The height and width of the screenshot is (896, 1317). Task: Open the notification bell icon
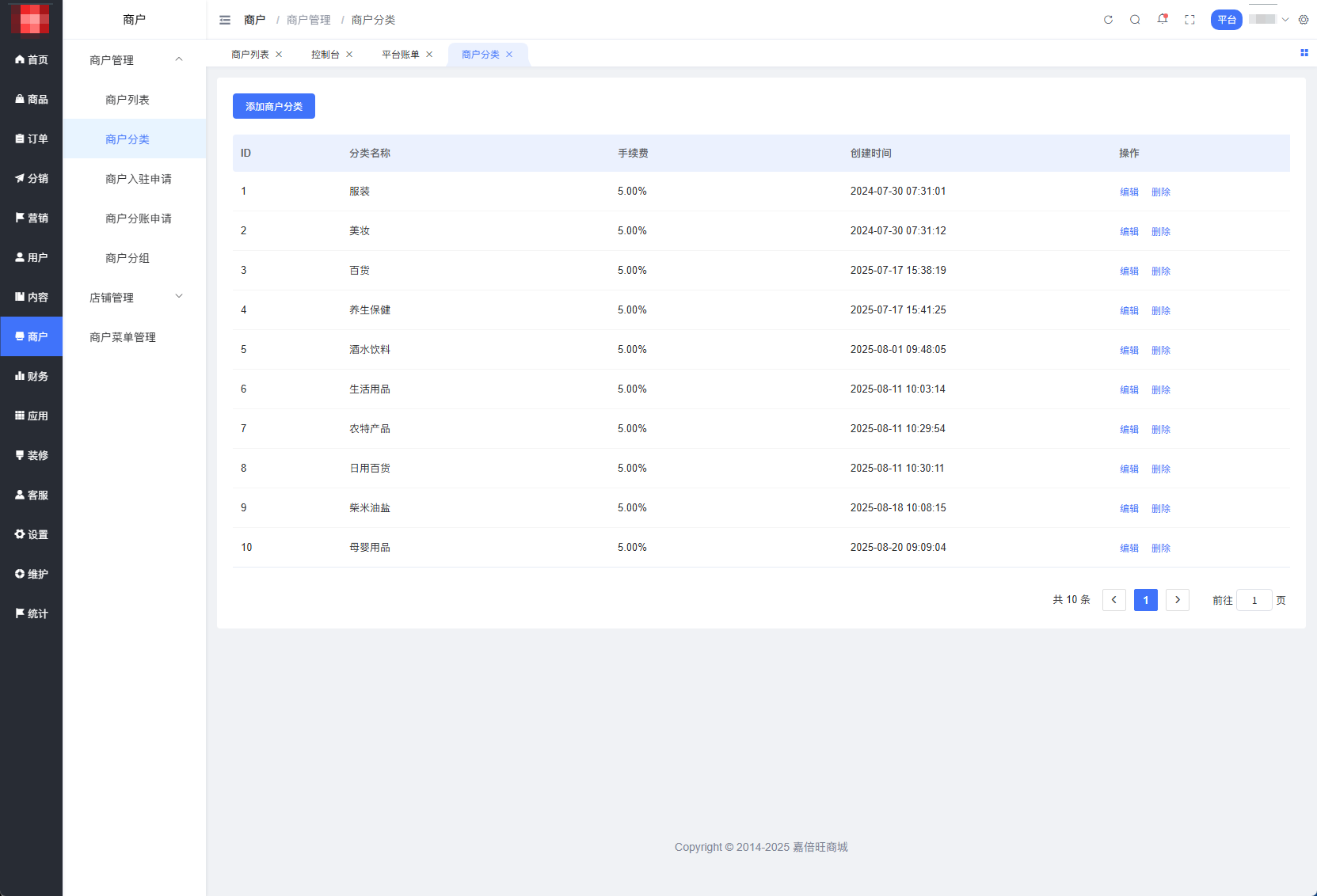(x=1162, y=19)
